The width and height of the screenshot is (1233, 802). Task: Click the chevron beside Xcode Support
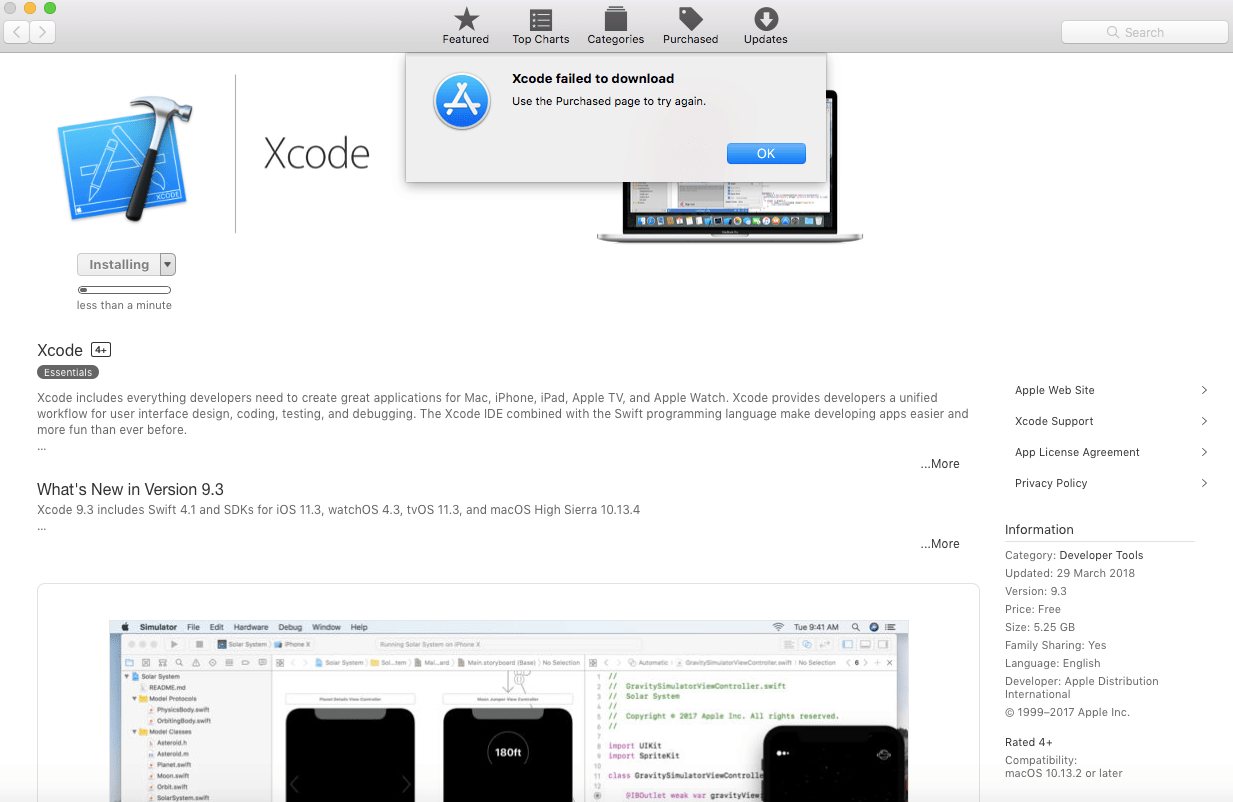point(1204,421)
